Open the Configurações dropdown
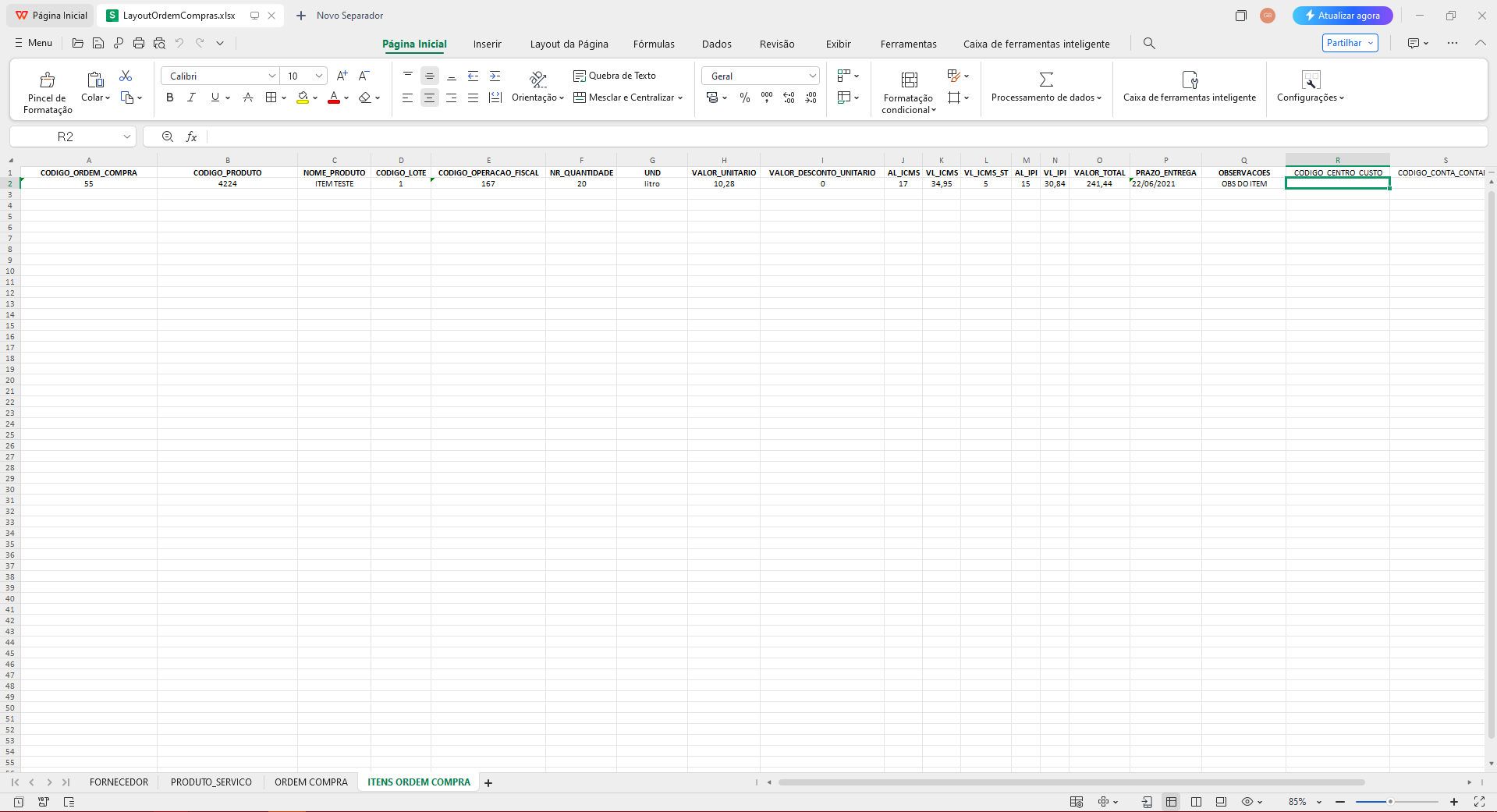Viewport: 1497px width, 812px height. [1342, 98]
